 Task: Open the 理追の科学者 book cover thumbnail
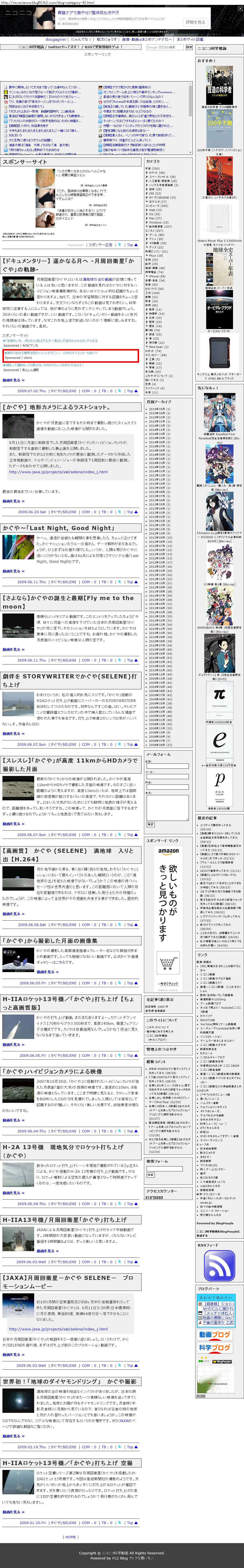tap(219, 85)
